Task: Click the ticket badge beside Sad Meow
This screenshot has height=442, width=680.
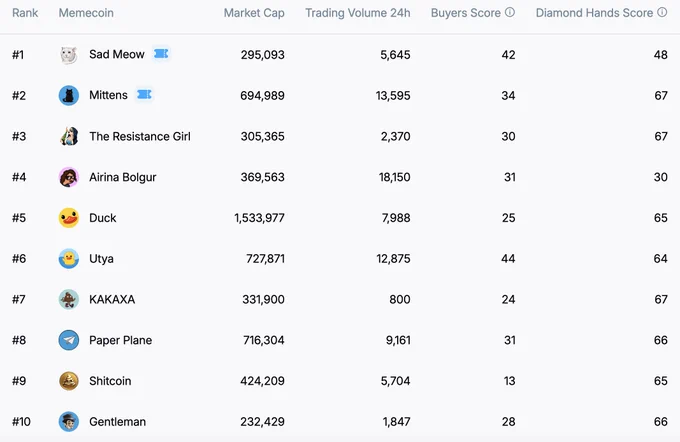Action: (161, 54)
